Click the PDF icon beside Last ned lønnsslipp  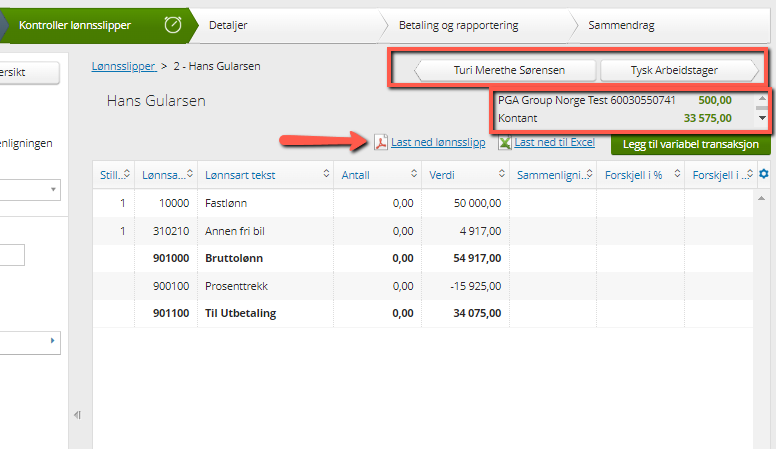click(x=381, y=143)
